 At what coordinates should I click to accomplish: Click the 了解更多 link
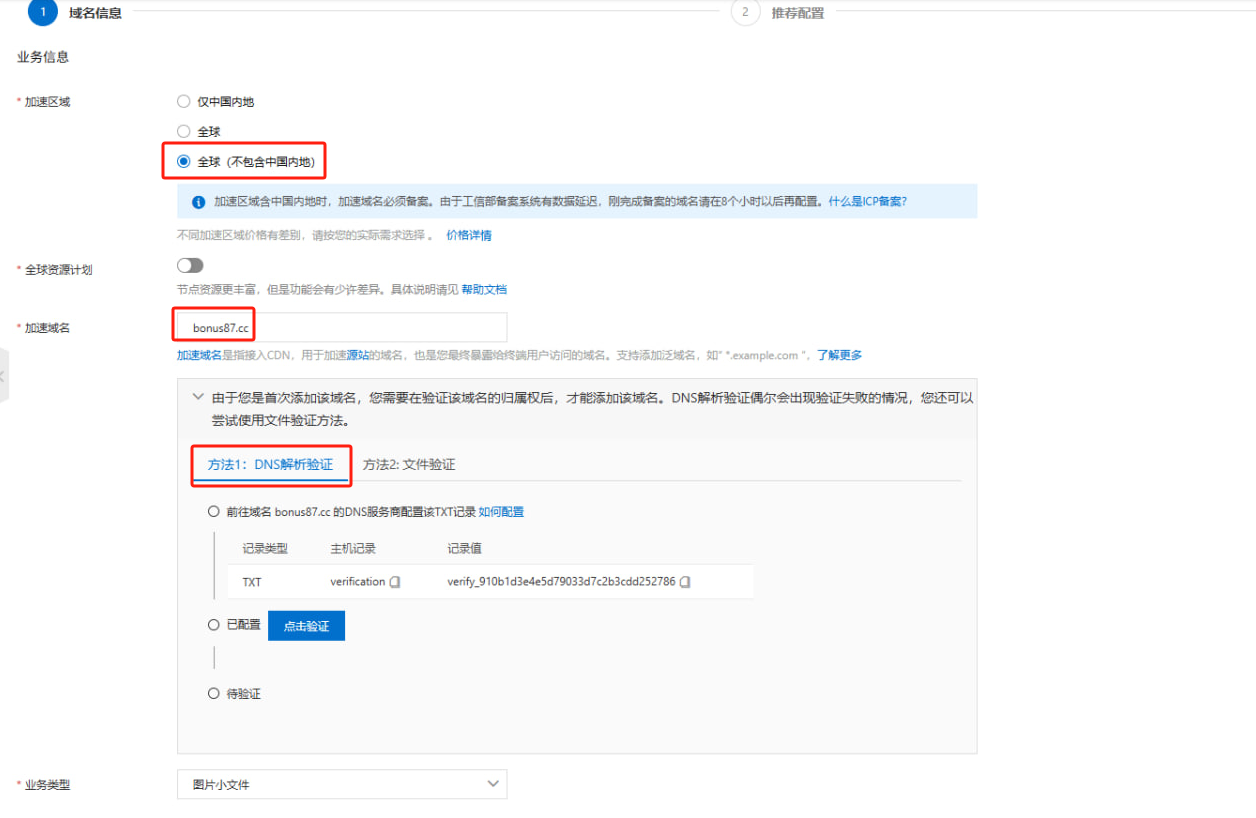click(x=839, y=355)
